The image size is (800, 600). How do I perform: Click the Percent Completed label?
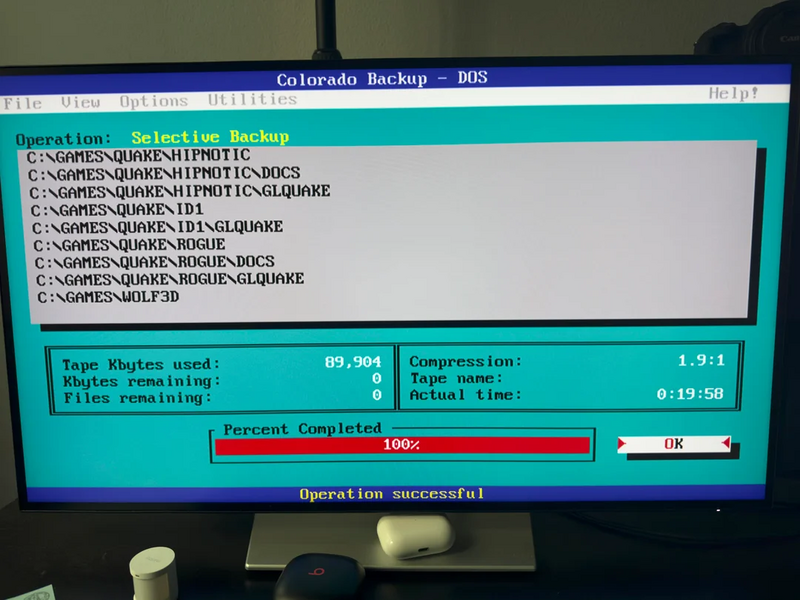point(303,429)
